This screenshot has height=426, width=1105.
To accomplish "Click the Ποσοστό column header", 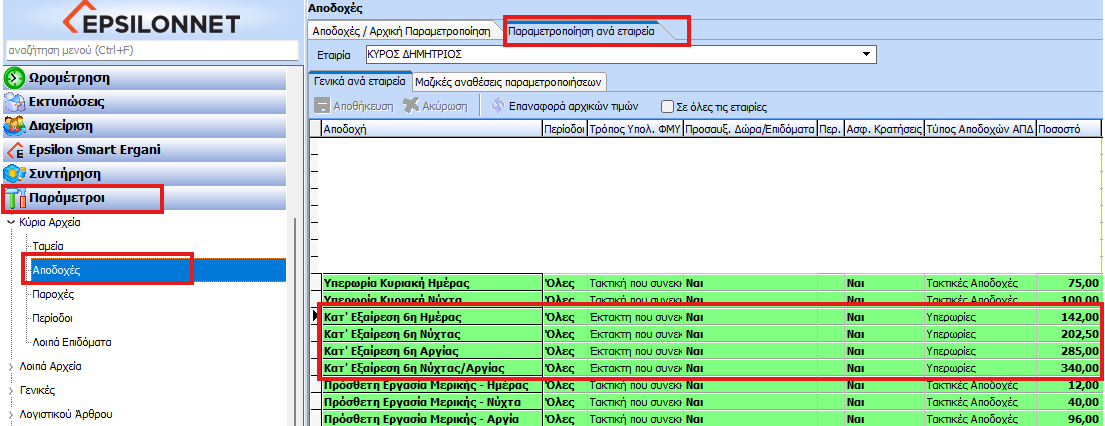I will tap(1068, 129).
